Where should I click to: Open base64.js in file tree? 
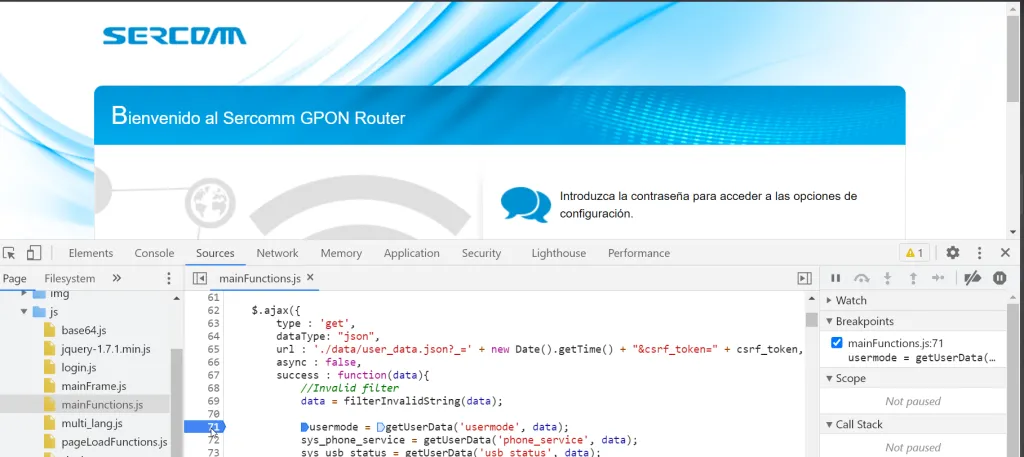(x=84, y=330)
